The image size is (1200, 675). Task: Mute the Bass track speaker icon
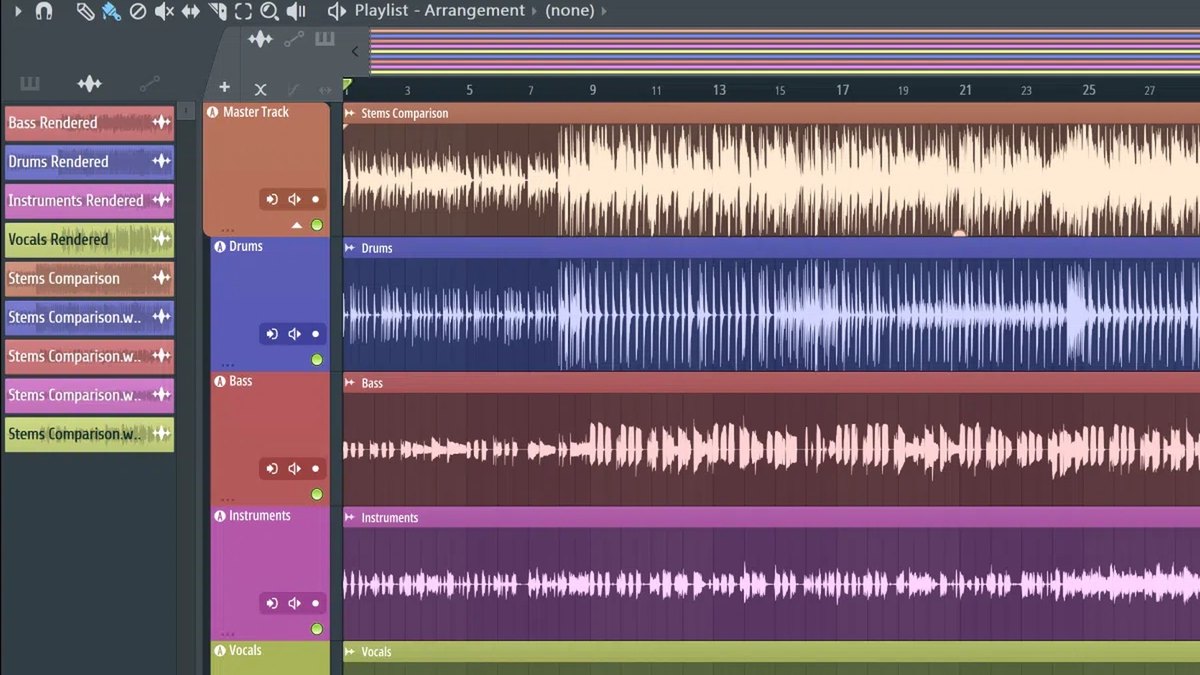pyautogui.click(x=294, y=469)
